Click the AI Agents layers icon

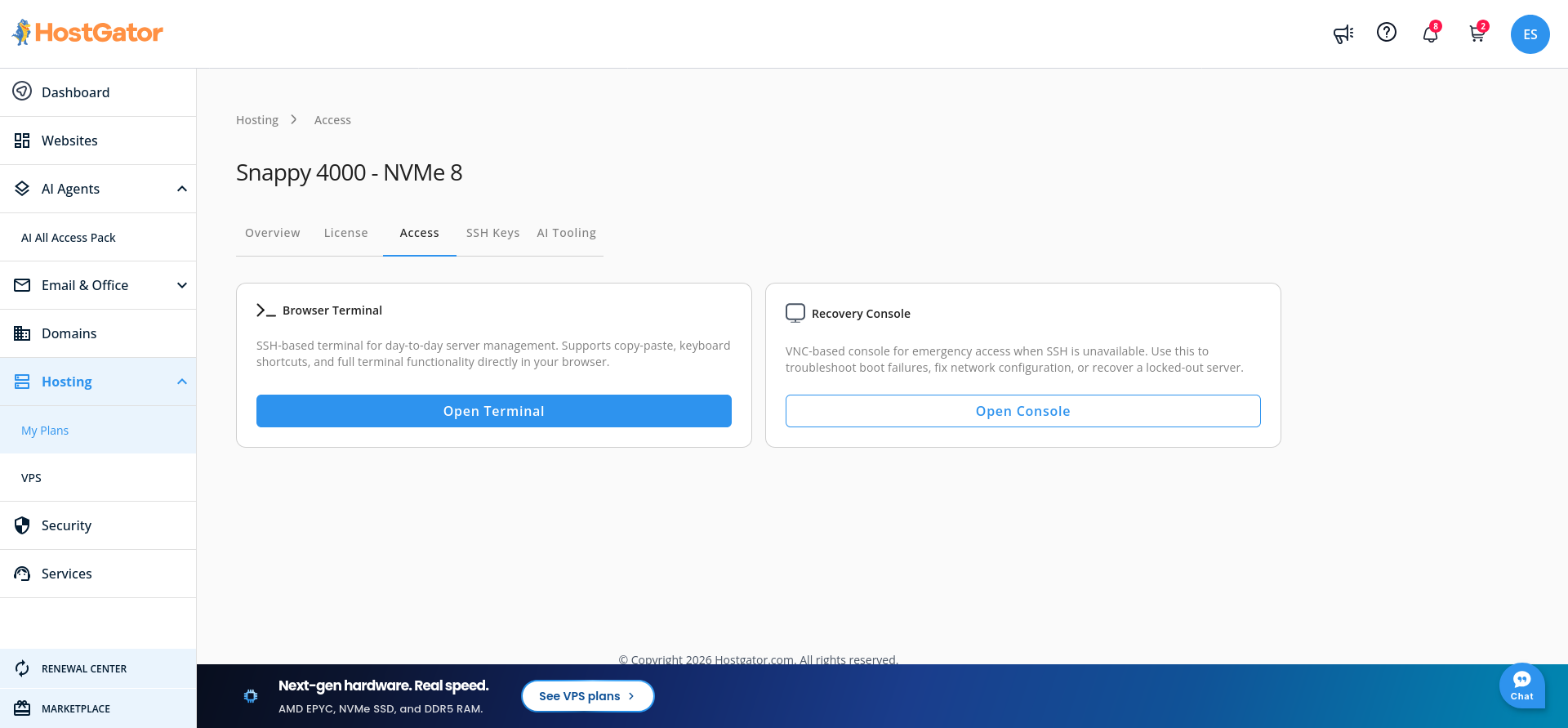(22, 189)
